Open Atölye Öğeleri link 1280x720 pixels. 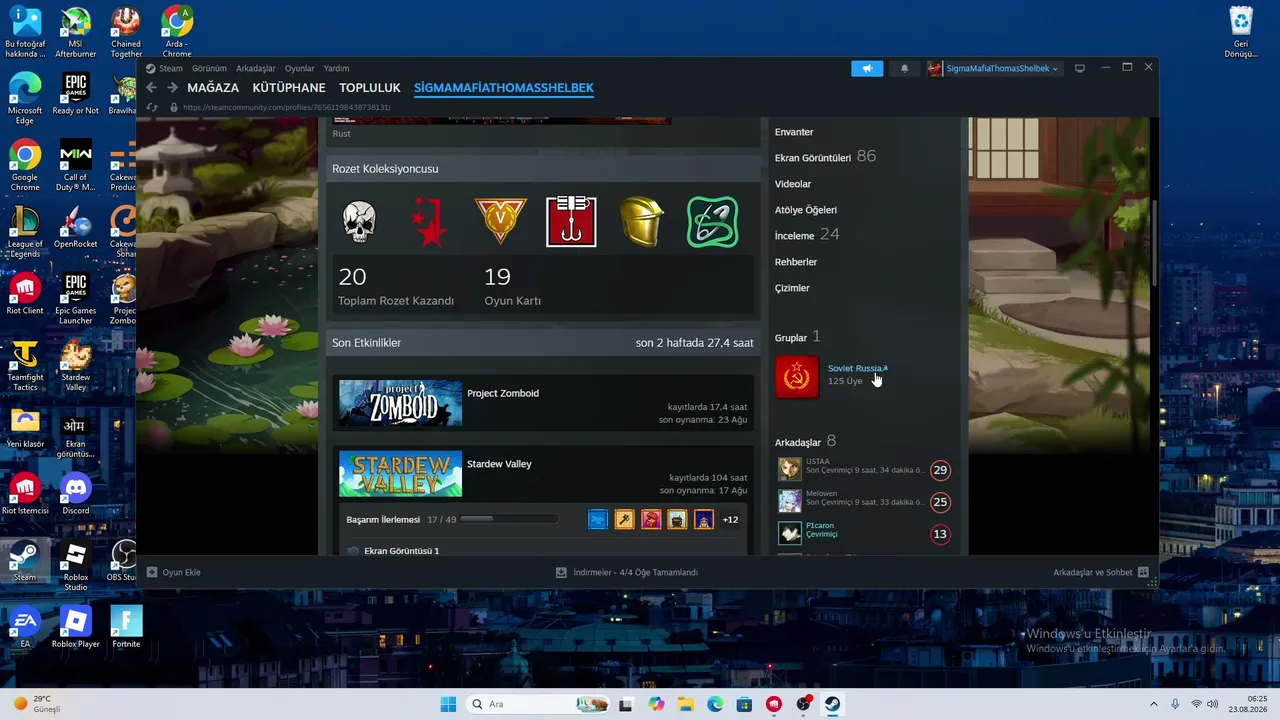click(x=806, y=210)
